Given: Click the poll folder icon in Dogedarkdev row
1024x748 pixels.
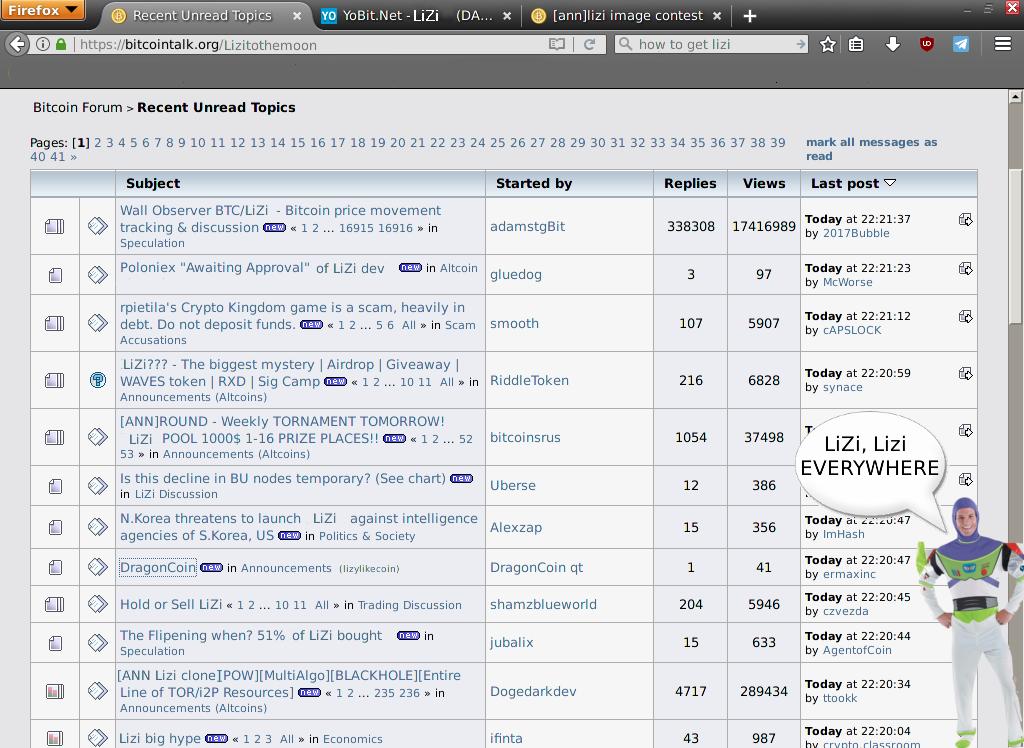Looking at the screenshot, I should tap(55, 691).
